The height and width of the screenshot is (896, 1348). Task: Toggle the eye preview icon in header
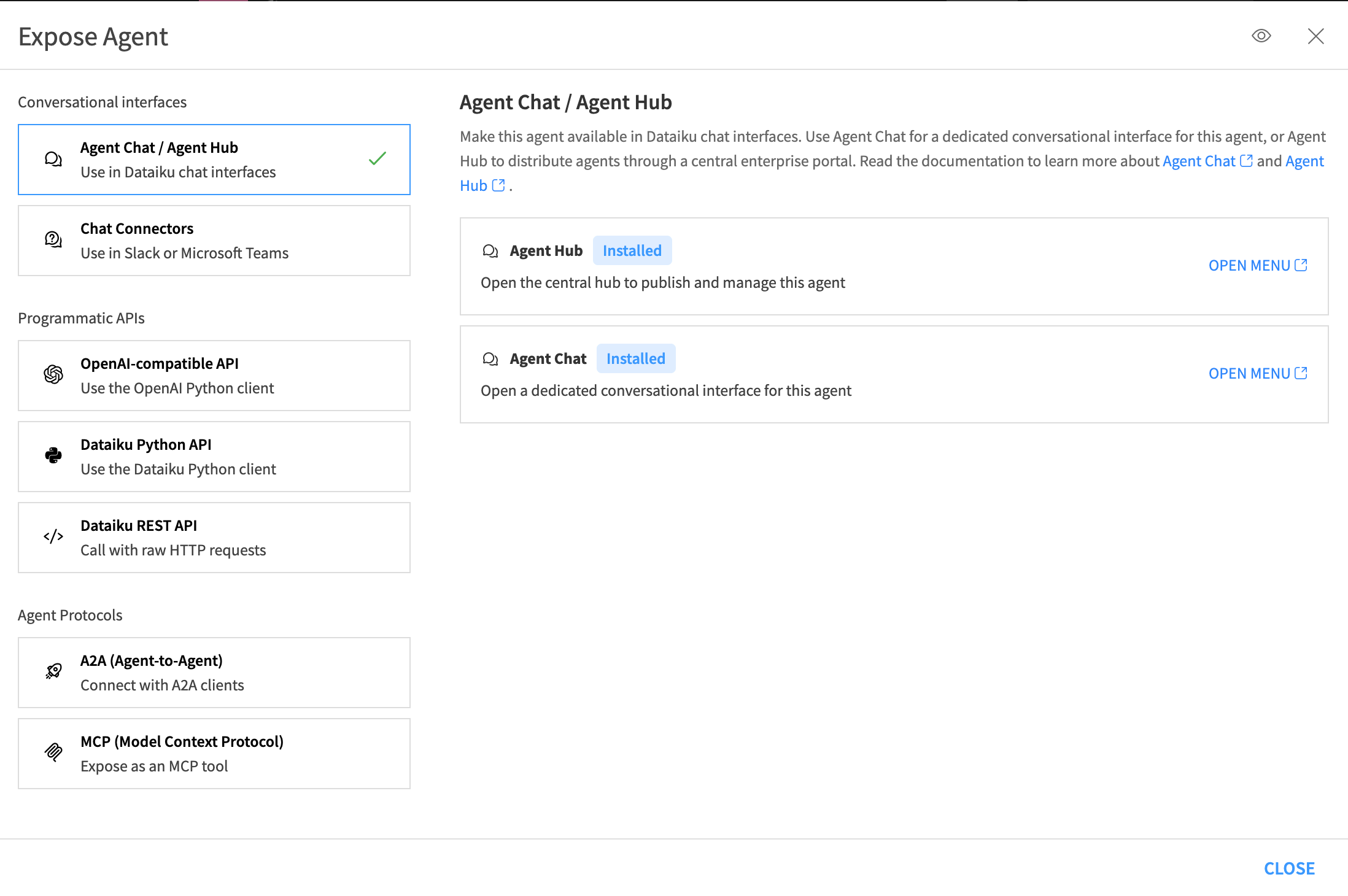pyautogui.click(x=1261, y=36)
